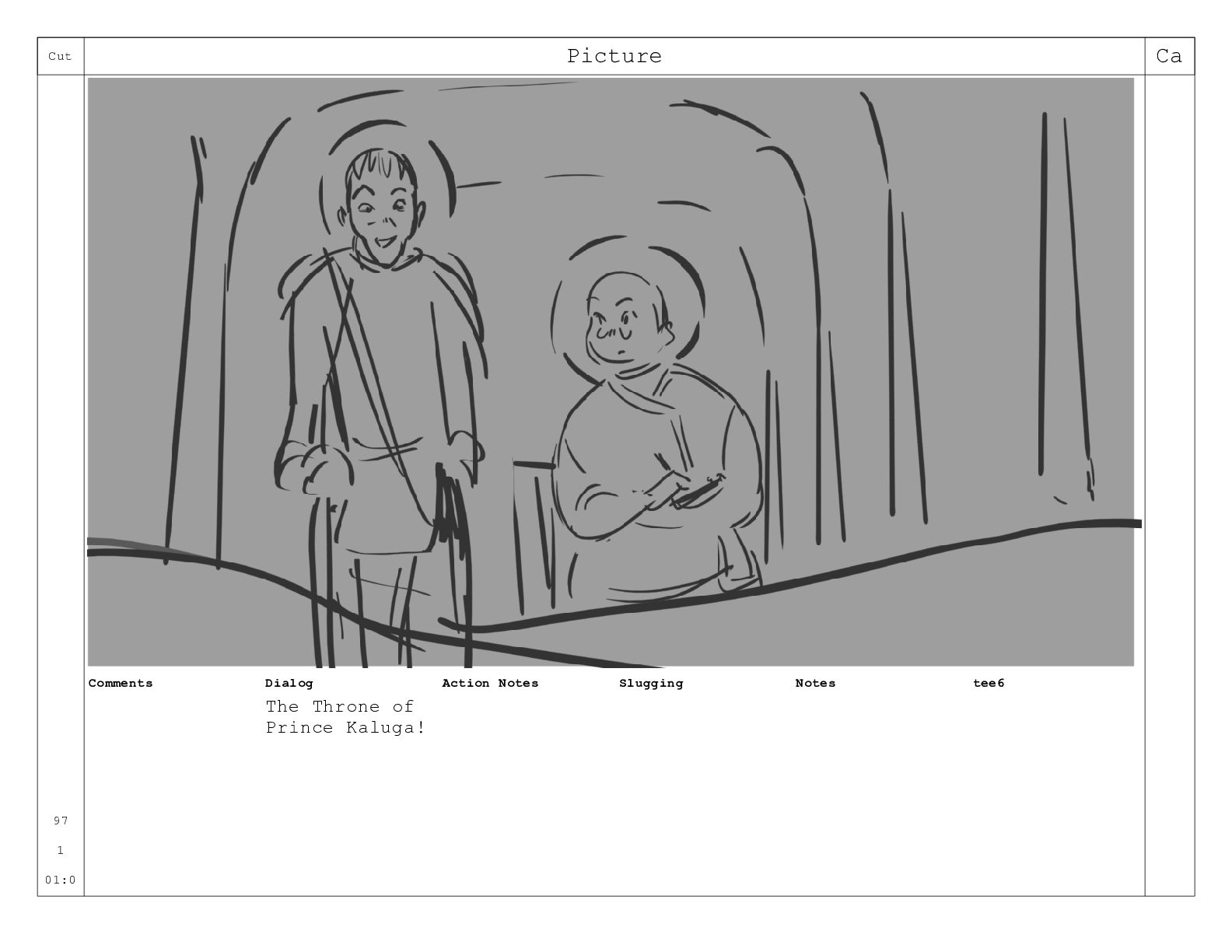This screenshot has height=952, width=1232.
Task: Select the 'Dialog' field label
Action: coord(289,683)
